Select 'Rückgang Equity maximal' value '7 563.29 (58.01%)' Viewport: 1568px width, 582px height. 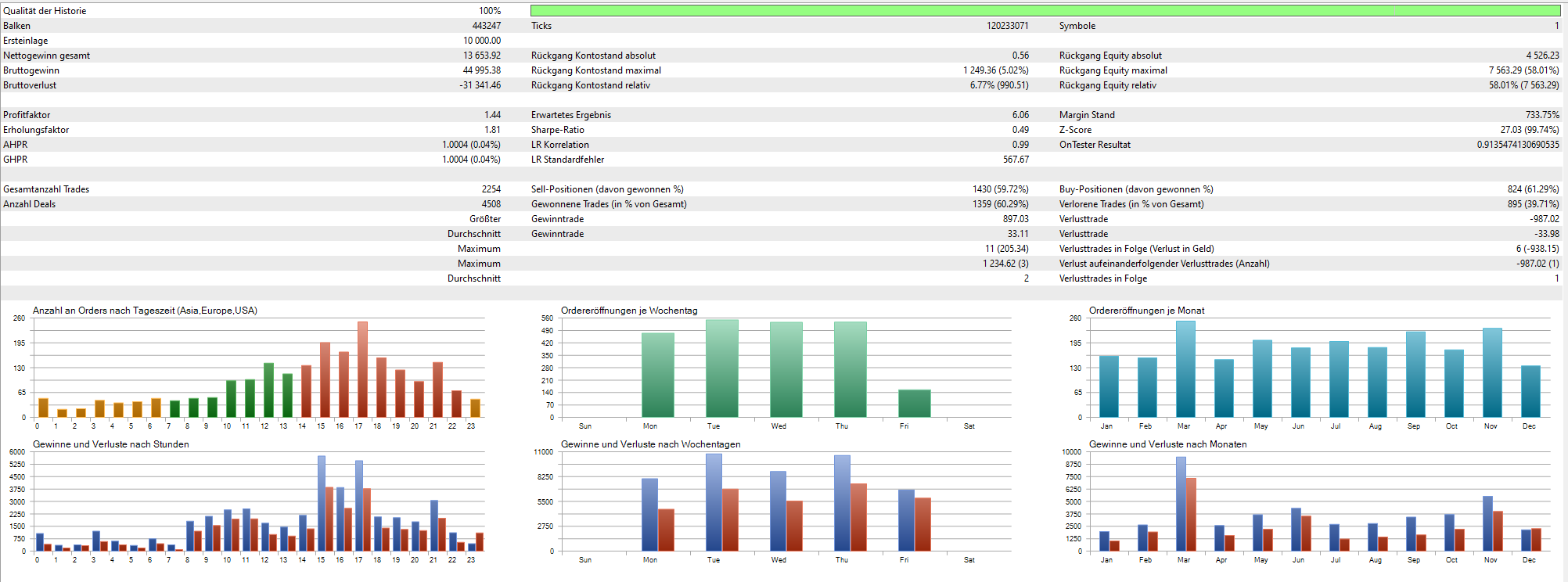[x=1524, y=70]
